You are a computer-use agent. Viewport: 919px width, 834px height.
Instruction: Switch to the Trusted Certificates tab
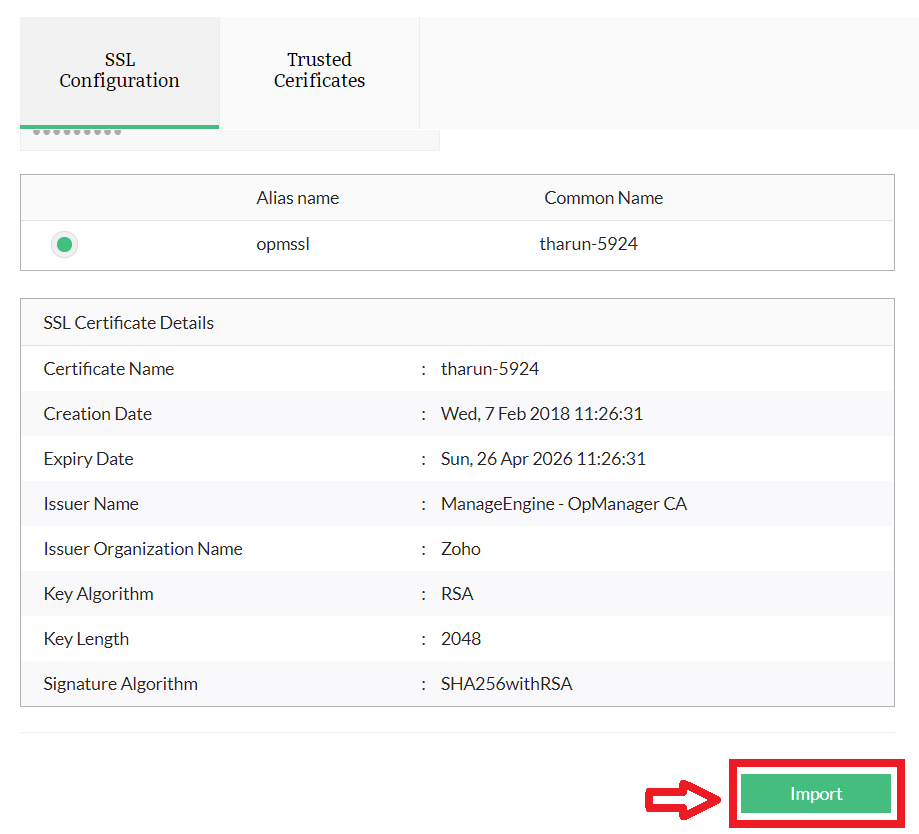pyautogui.click(x=319, y=70)
